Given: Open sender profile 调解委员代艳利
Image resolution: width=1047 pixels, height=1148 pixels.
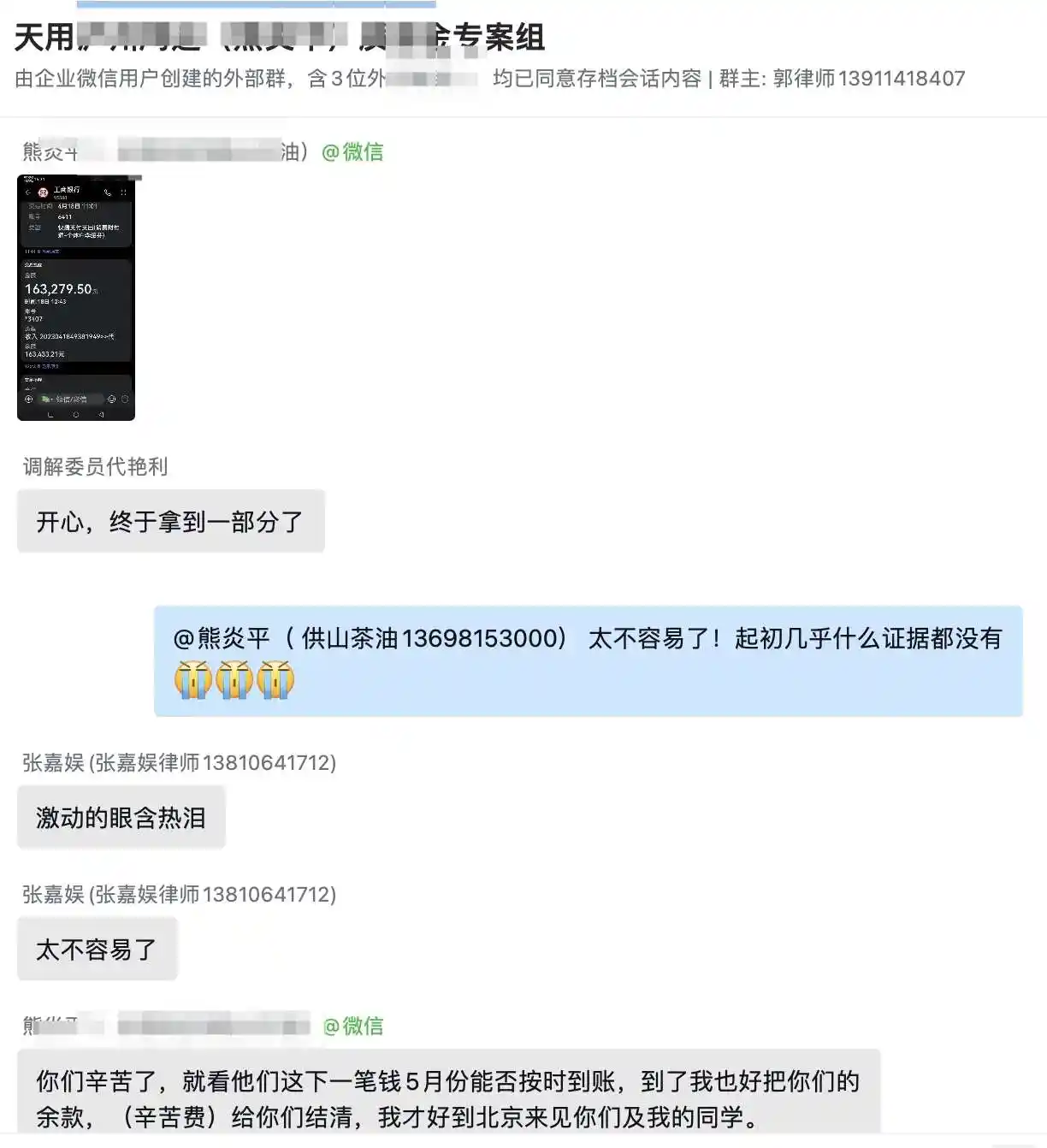Looking at the screenshot, I should click(x=95, y=466).
